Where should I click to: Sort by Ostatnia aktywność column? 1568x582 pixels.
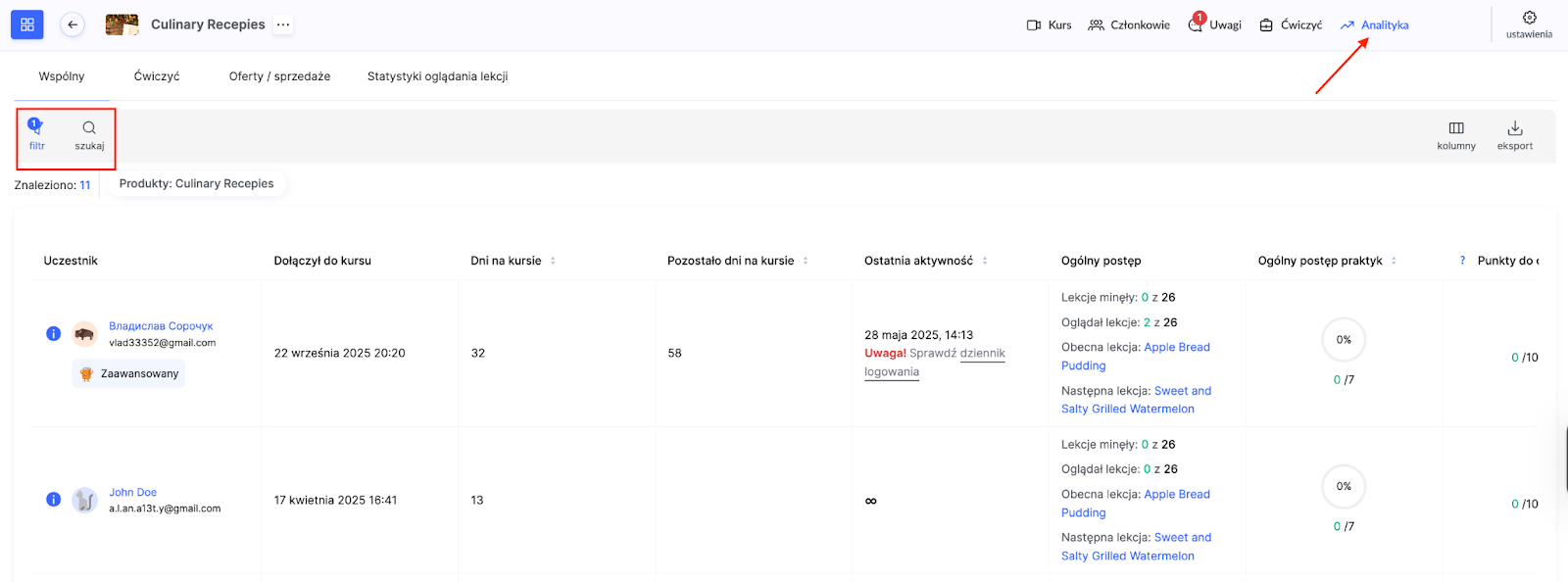pos(985,261)
